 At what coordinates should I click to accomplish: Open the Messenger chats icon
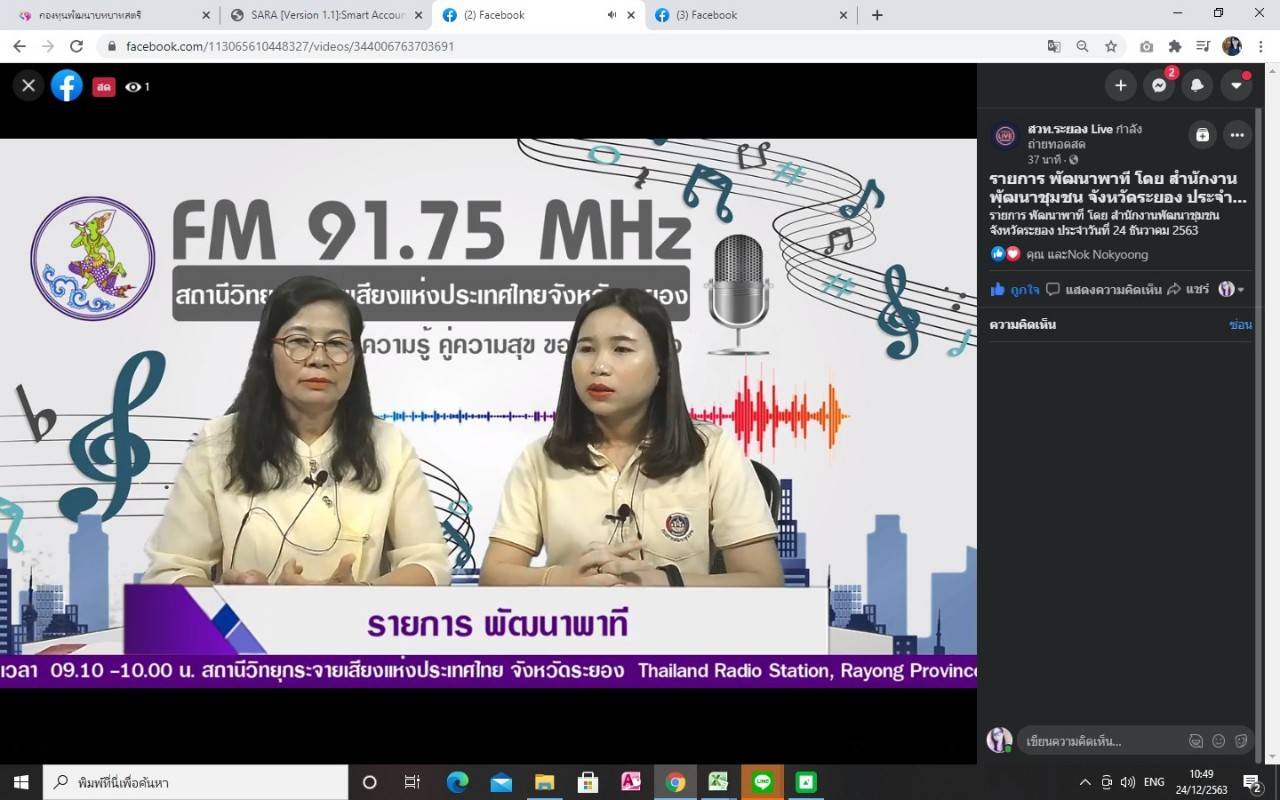pos(1158,86)
